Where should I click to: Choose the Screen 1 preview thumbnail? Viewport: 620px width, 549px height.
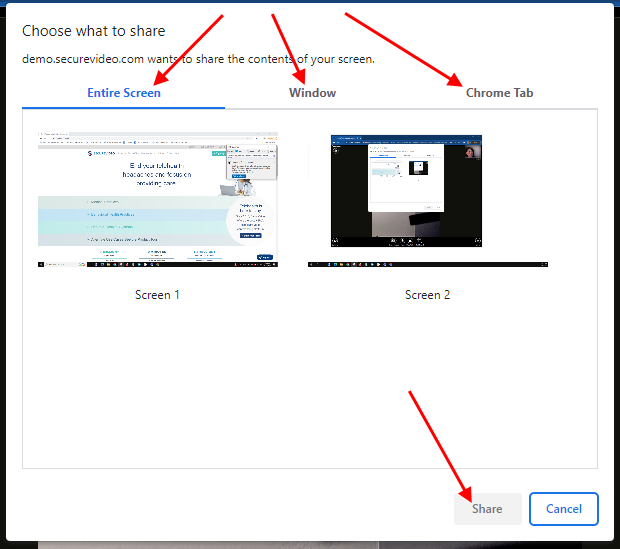158,199
